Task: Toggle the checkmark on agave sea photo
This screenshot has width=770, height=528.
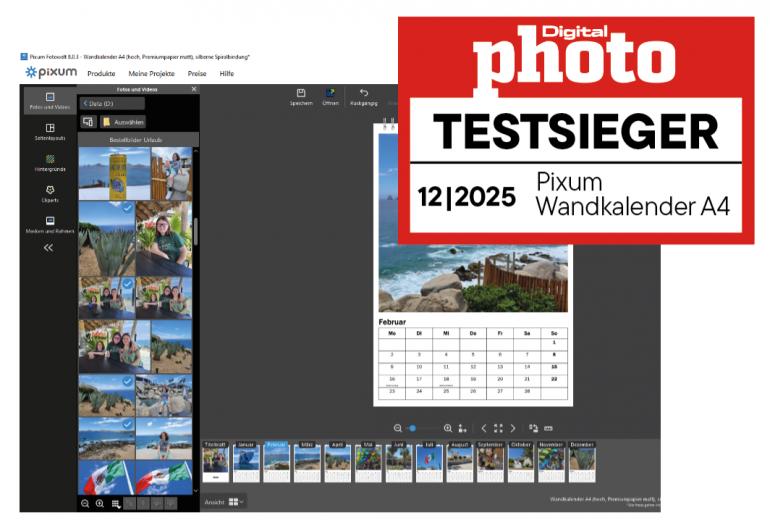Action: 127,208
